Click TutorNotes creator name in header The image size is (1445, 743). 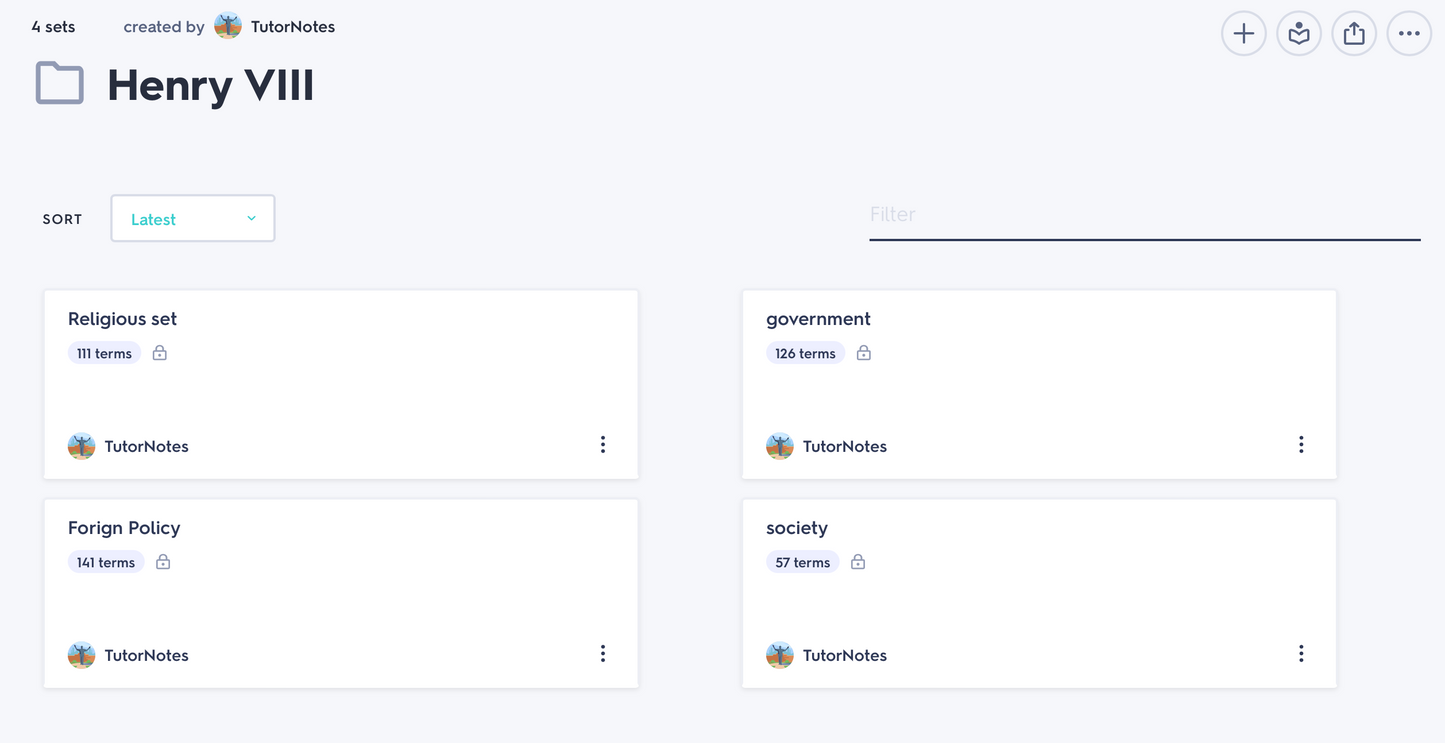pyautogui.click(x=293, y=27)
